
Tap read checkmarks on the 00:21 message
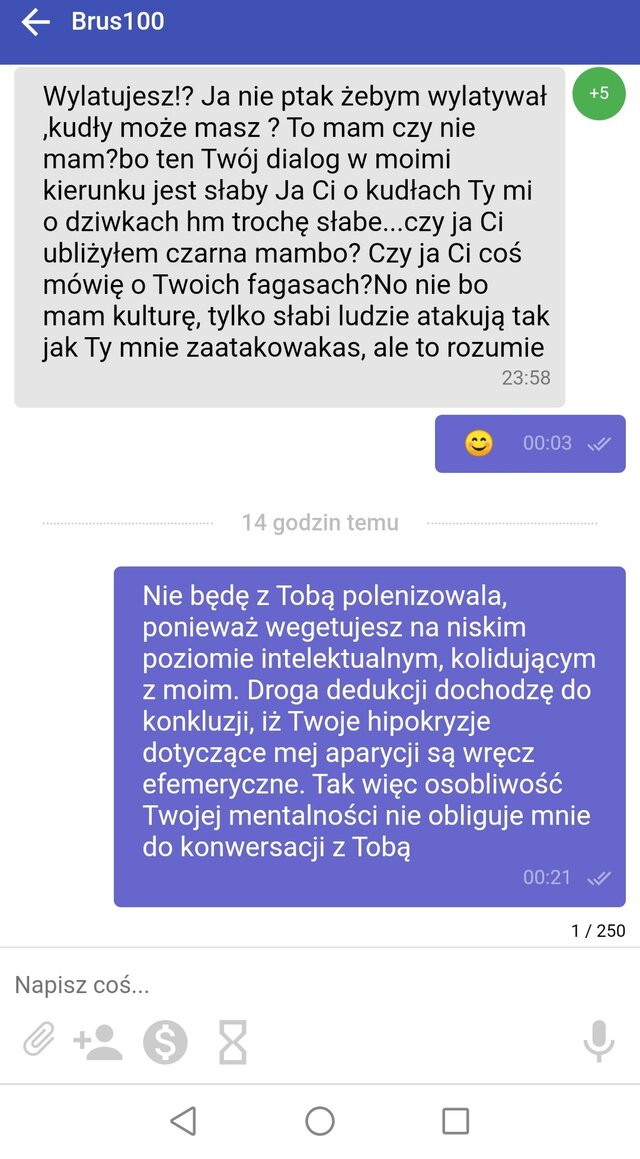point(599,878)
